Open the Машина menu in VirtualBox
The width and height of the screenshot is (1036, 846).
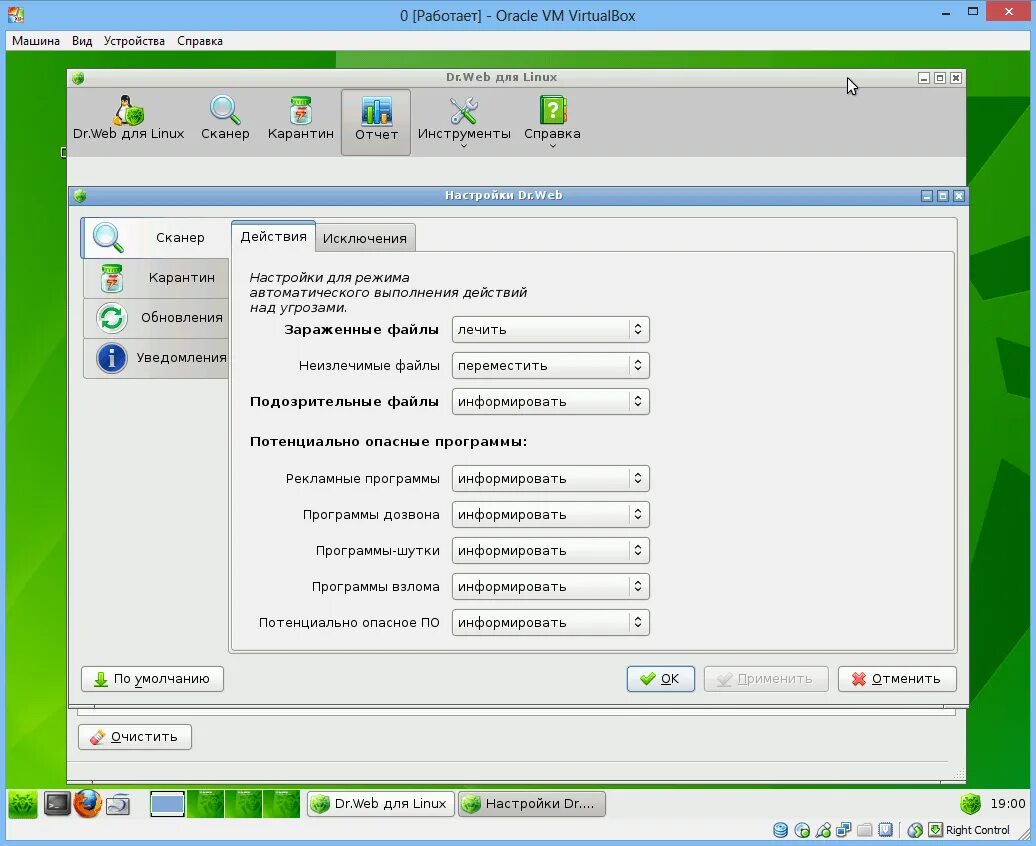click(36, 41)
